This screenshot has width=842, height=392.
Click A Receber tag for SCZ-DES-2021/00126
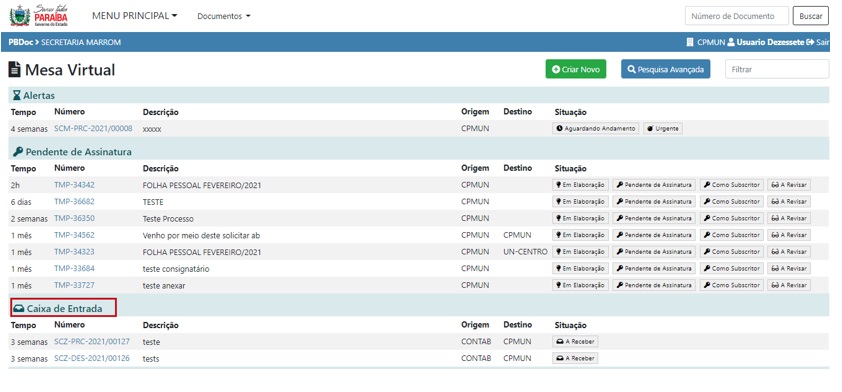575,358
